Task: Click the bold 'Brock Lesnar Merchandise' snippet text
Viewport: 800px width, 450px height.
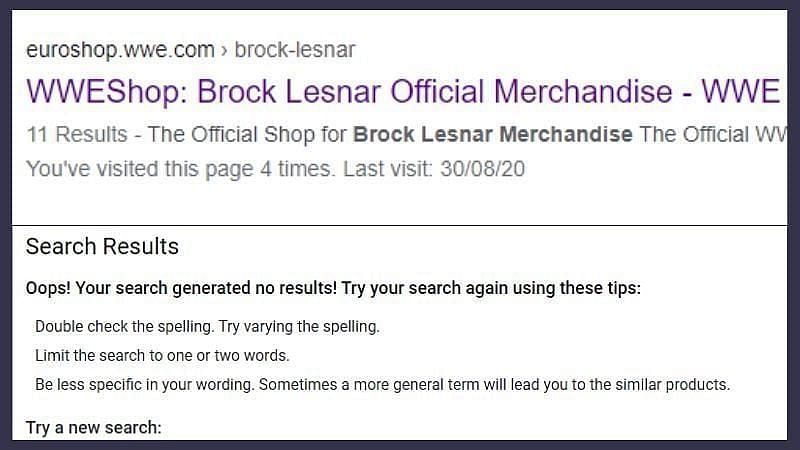Action: point(493,134)
